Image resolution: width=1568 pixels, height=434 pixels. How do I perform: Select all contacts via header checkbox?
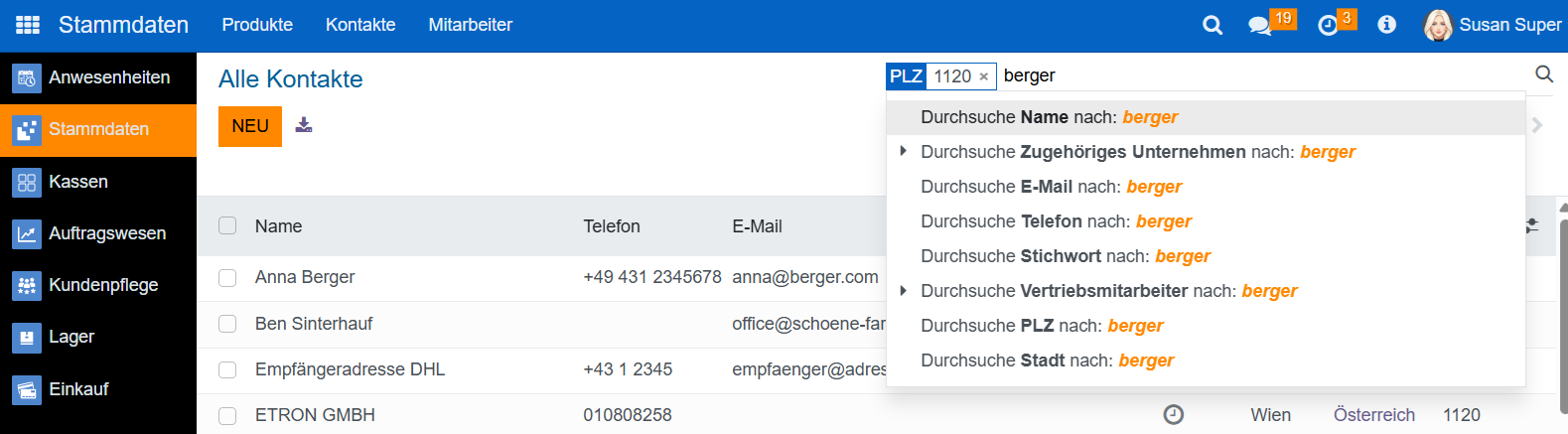227,225
